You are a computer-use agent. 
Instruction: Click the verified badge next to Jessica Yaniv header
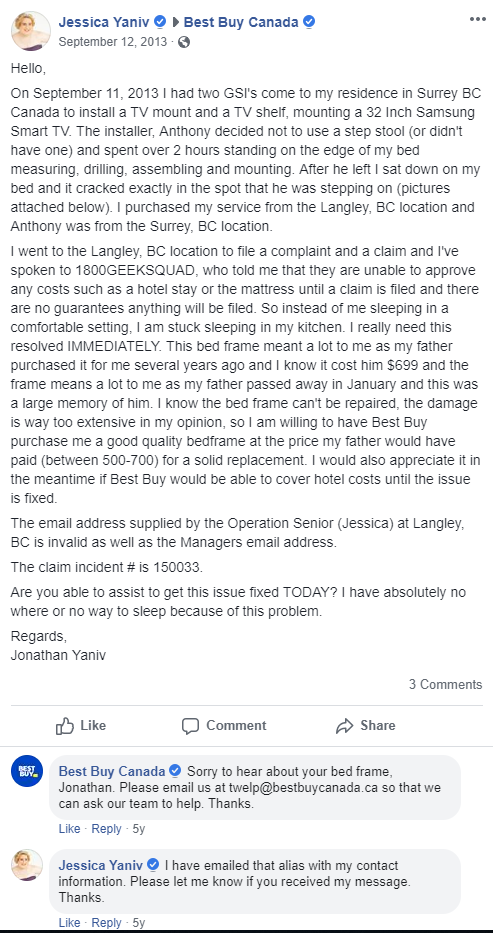159,23
